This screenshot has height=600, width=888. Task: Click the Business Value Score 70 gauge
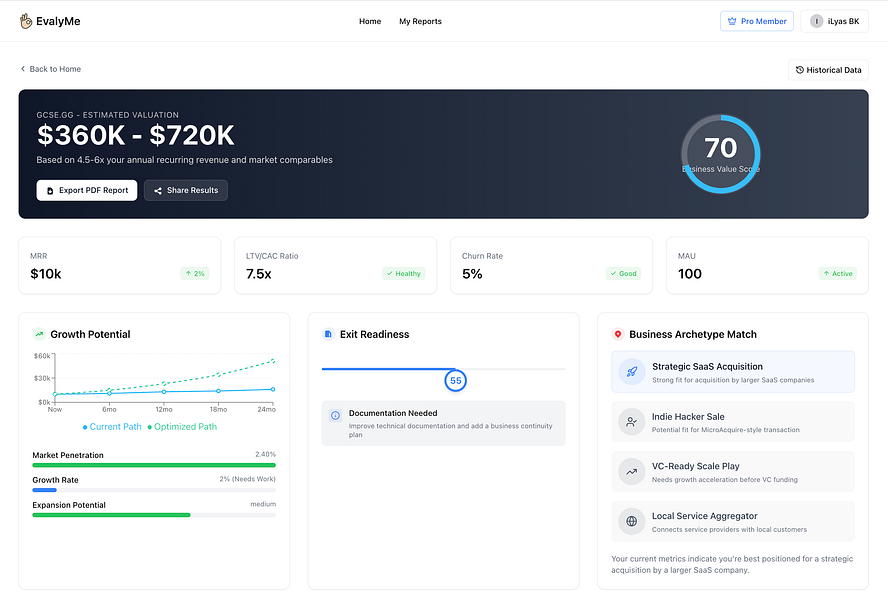pos(720,154)
